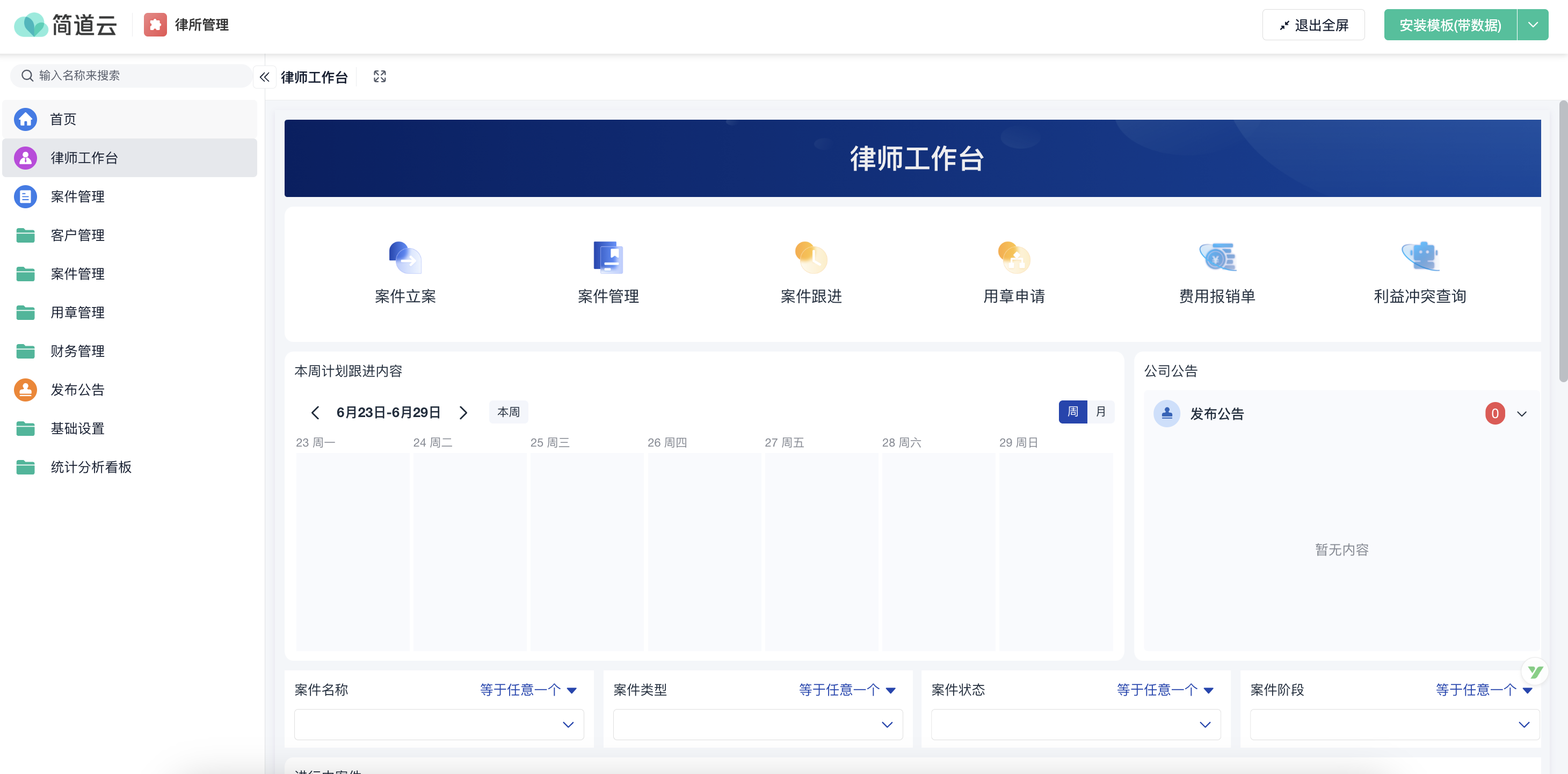
Task: Click the 发布公告 avatar icon in 公司公告
Action: click(1167, 414)
